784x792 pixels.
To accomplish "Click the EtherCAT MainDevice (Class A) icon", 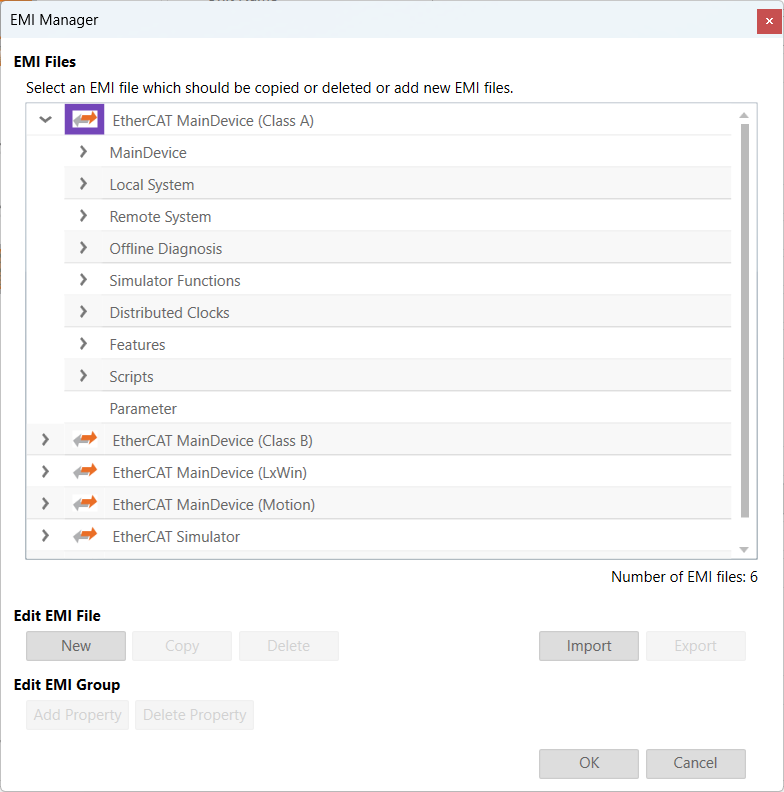I will (x=85, y=120).
